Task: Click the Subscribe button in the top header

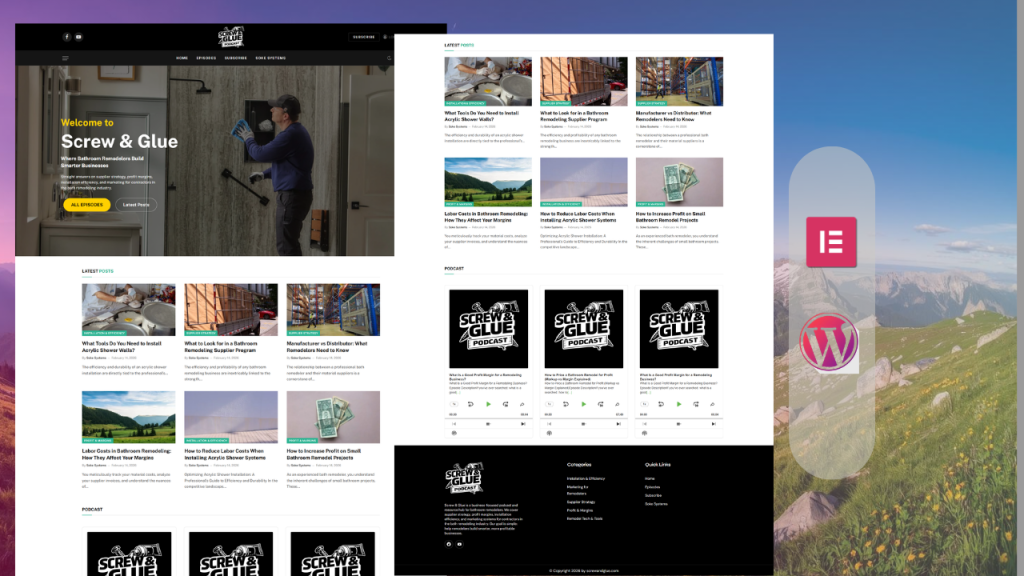Action: pyautogui.click(x=364, y=37)
